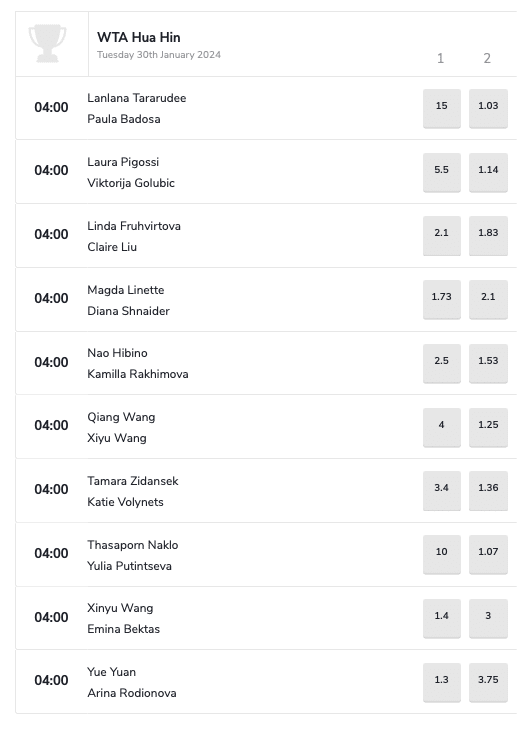Select odds 1.03 for Paula Badosa
The image size is (517, 729).
point(488,108)
